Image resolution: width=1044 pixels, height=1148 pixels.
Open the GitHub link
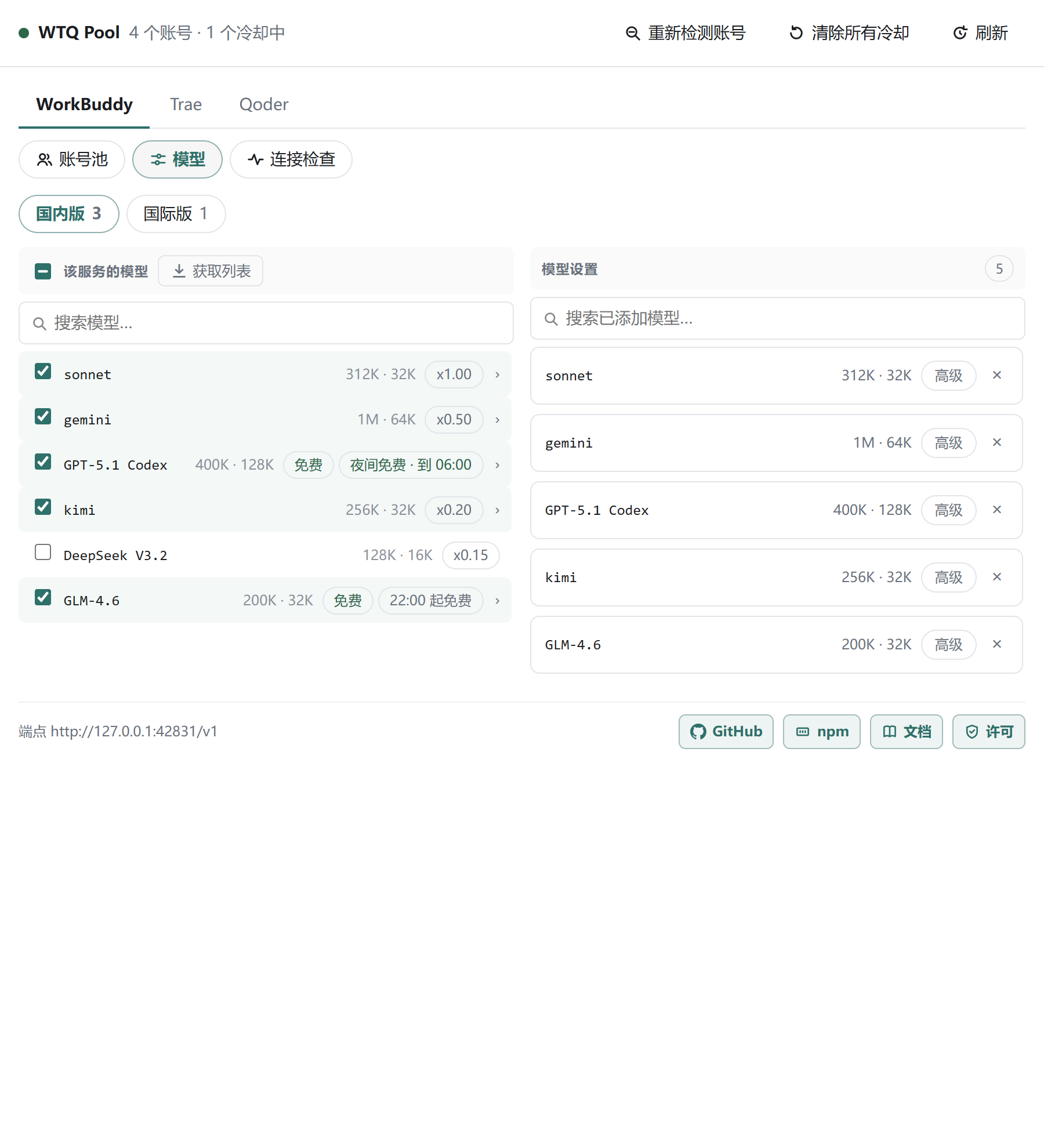(726, 732)
